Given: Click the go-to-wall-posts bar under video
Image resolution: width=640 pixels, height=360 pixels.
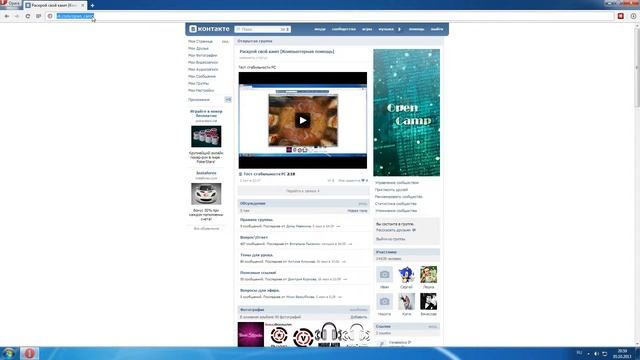Looking at the screenshot, I should click(303, 191).
